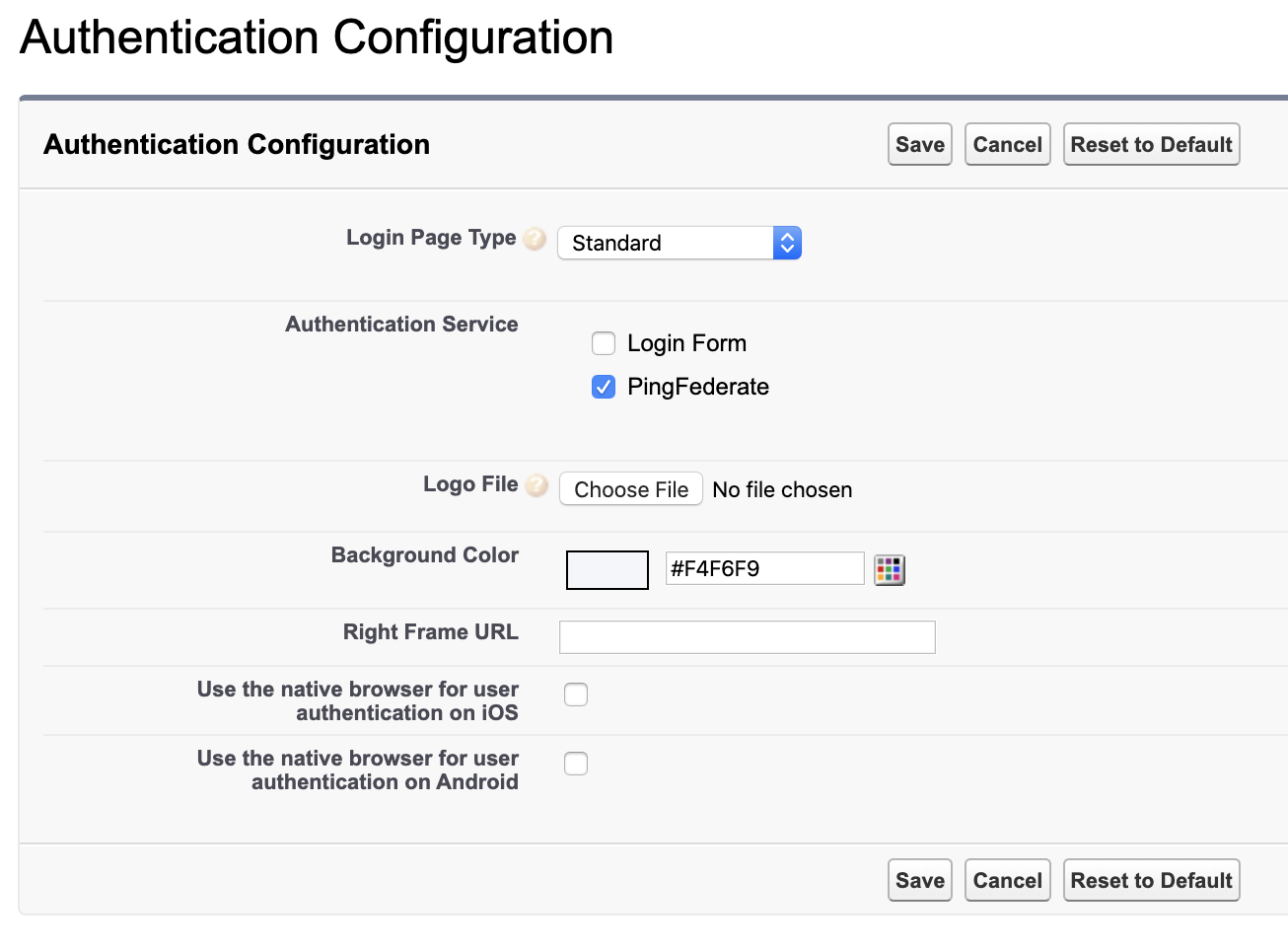The image size is (1288, 951).
Task: Click the Background Color preview swatch
Action: (608, 570)
